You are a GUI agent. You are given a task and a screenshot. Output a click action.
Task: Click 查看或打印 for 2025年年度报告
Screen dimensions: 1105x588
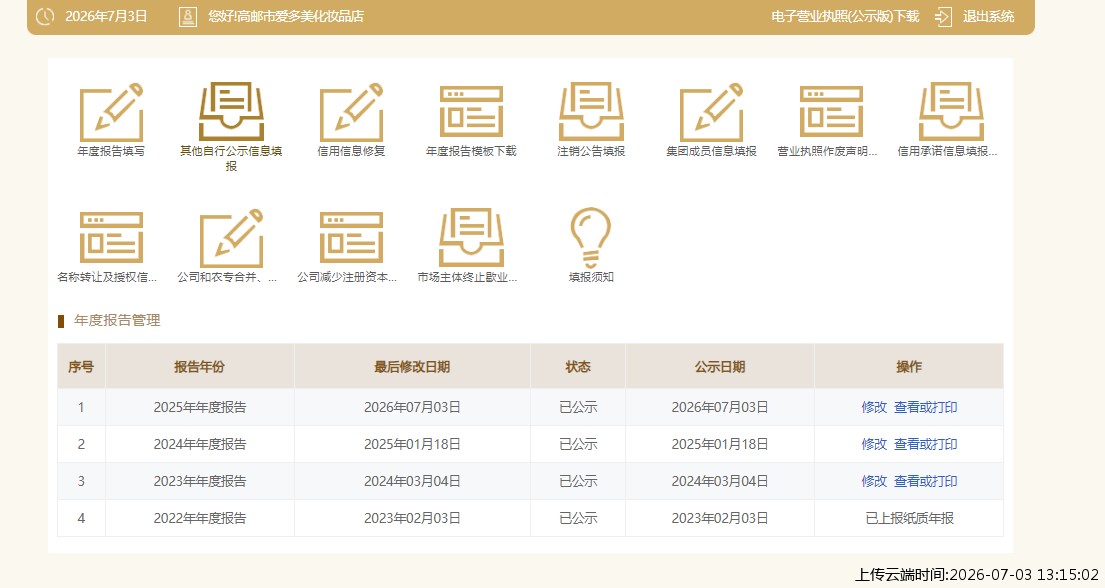coord(925,408)
